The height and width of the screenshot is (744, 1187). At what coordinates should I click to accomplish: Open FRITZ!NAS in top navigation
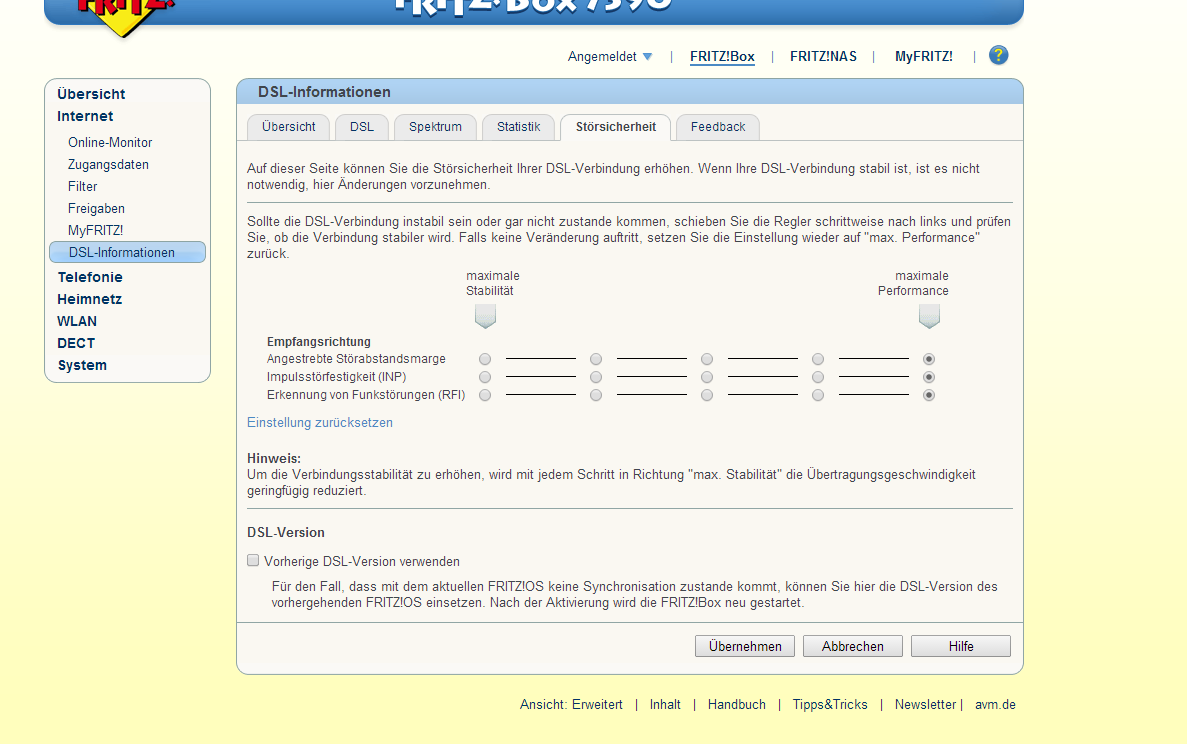(x=823, y=57)
